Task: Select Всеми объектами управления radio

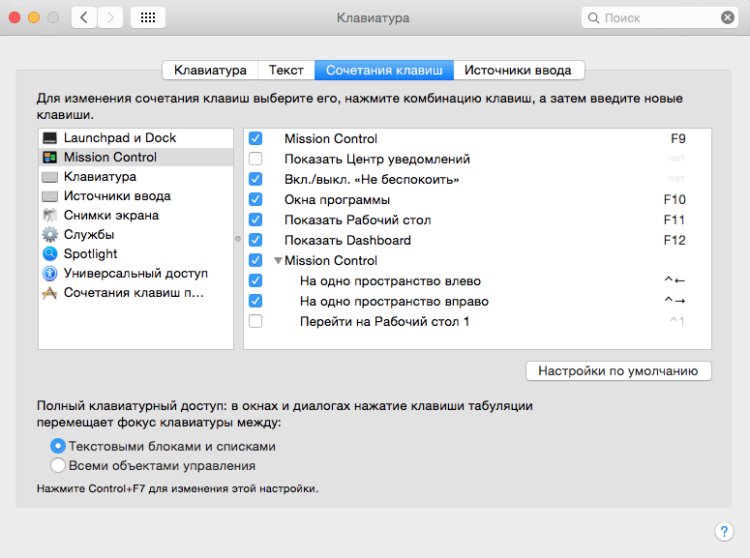Action: coord(58,465)
